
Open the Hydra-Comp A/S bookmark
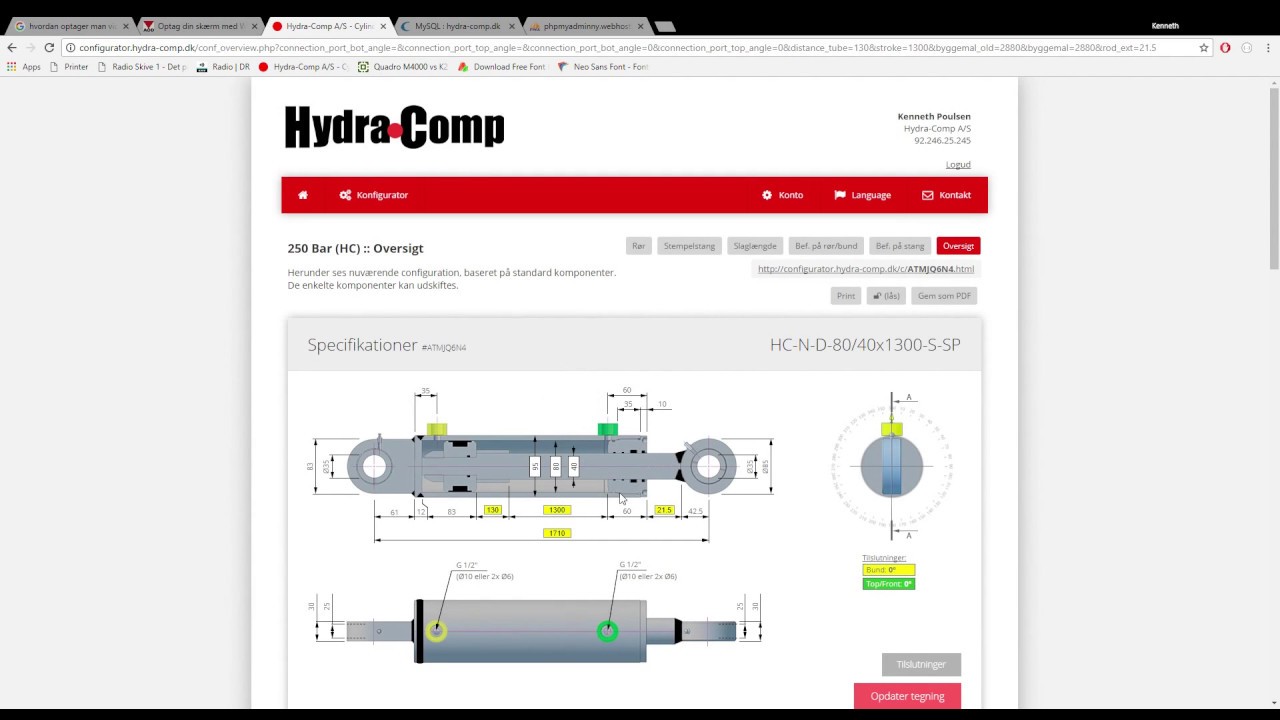point(303,67)
